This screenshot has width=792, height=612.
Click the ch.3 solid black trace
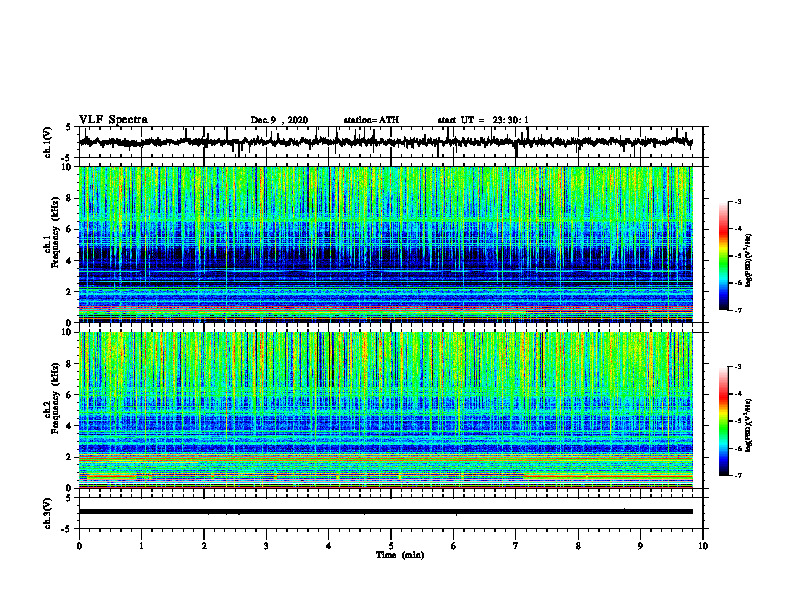click(386, 512)
